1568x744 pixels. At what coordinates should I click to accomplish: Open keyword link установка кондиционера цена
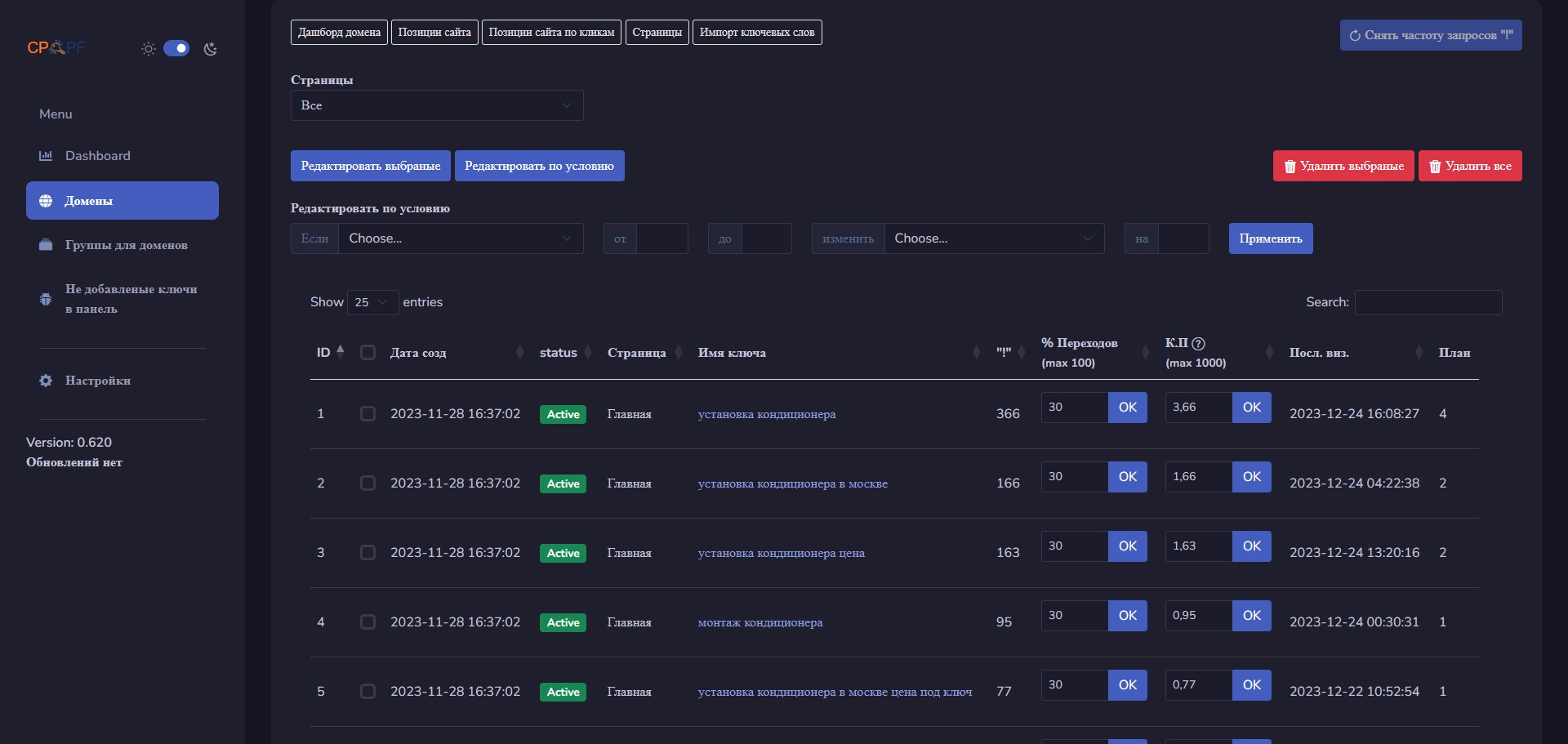[782, 553]
